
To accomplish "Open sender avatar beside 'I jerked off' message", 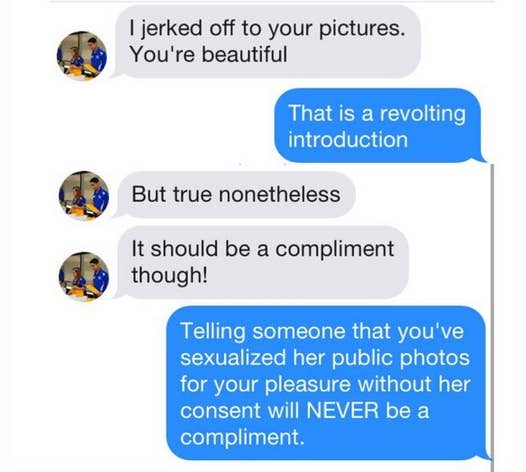I will tap(82, 56).
